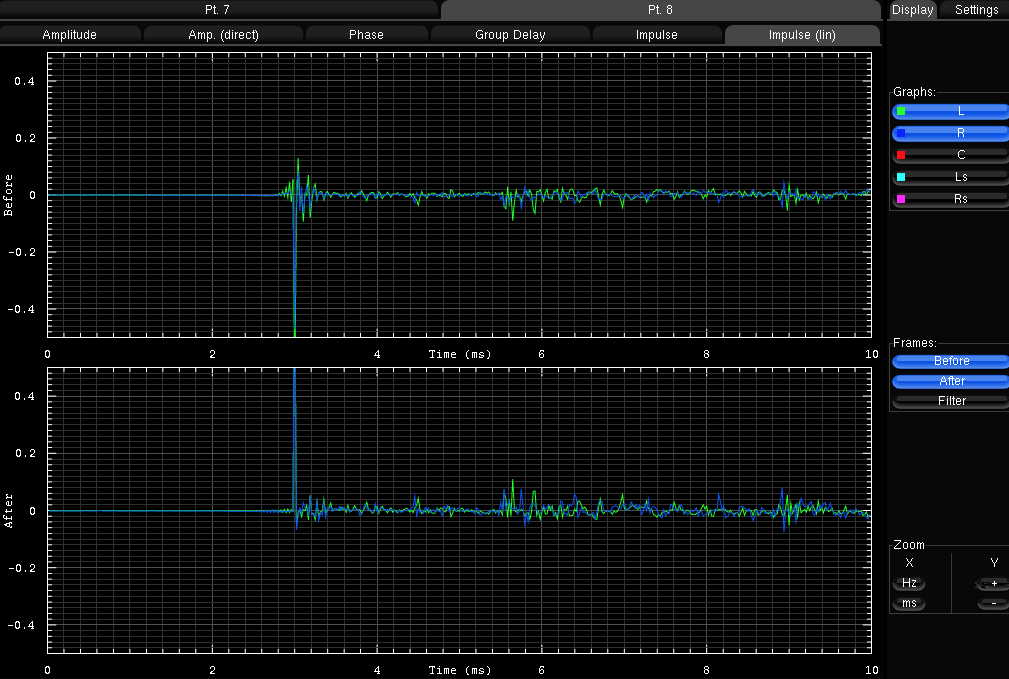
Task: Show the Filter frame
Action: pyautogui.click(x=951, y=401)
